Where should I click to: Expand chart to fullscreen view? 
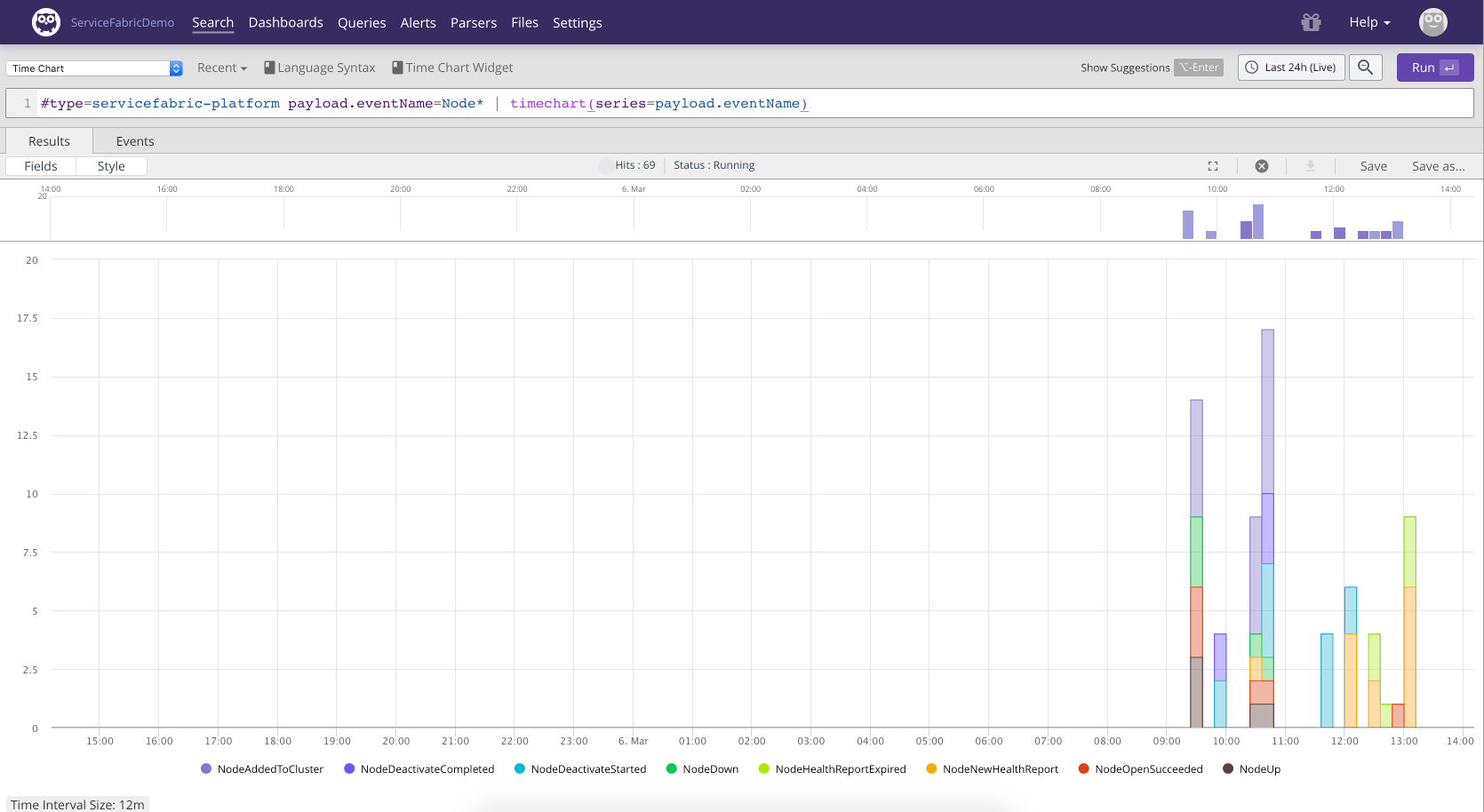(x=1213, y=166)
